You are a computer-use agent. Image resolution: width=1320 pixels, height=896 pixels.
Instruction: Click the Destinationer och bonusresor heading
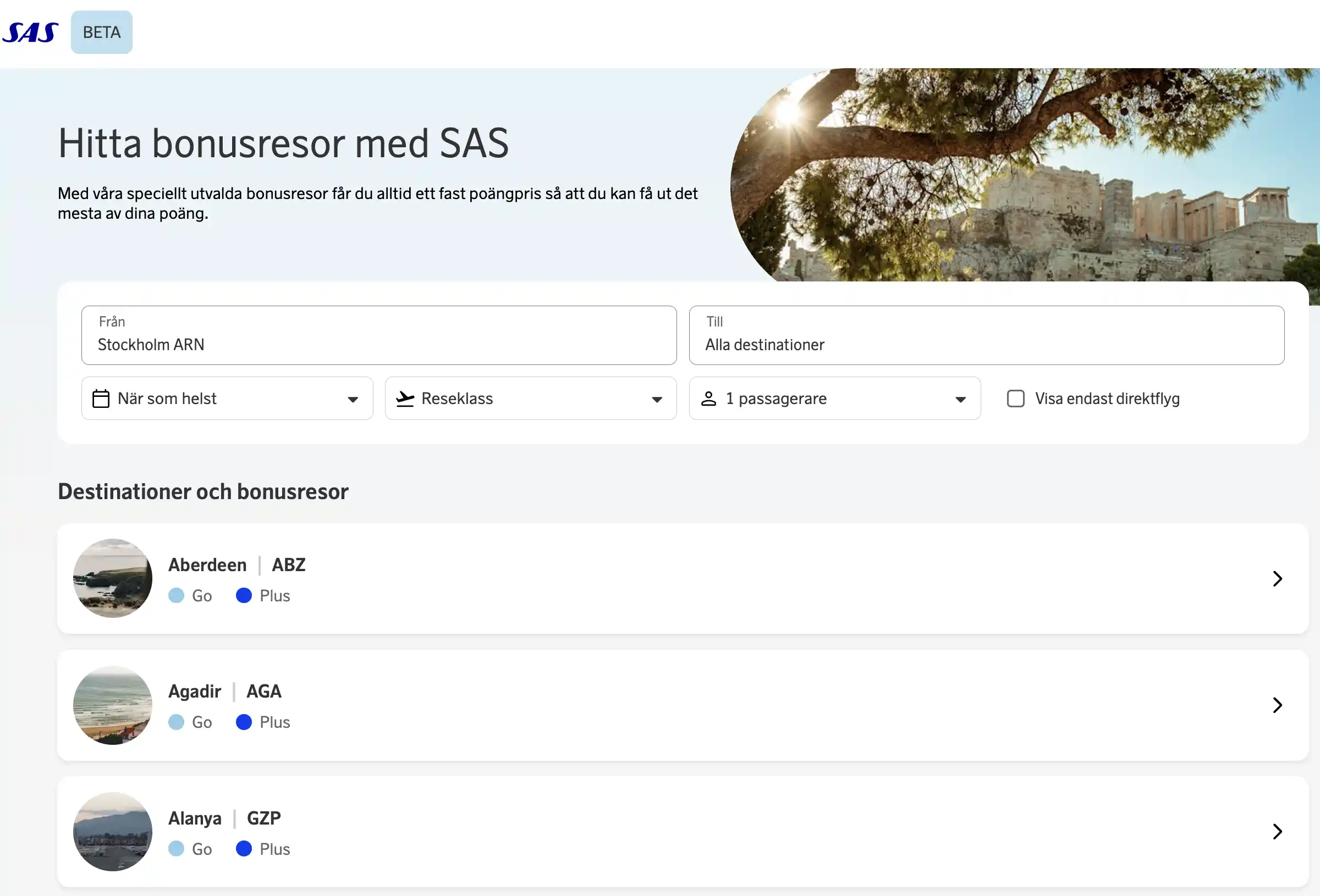[x=204, y=492]
